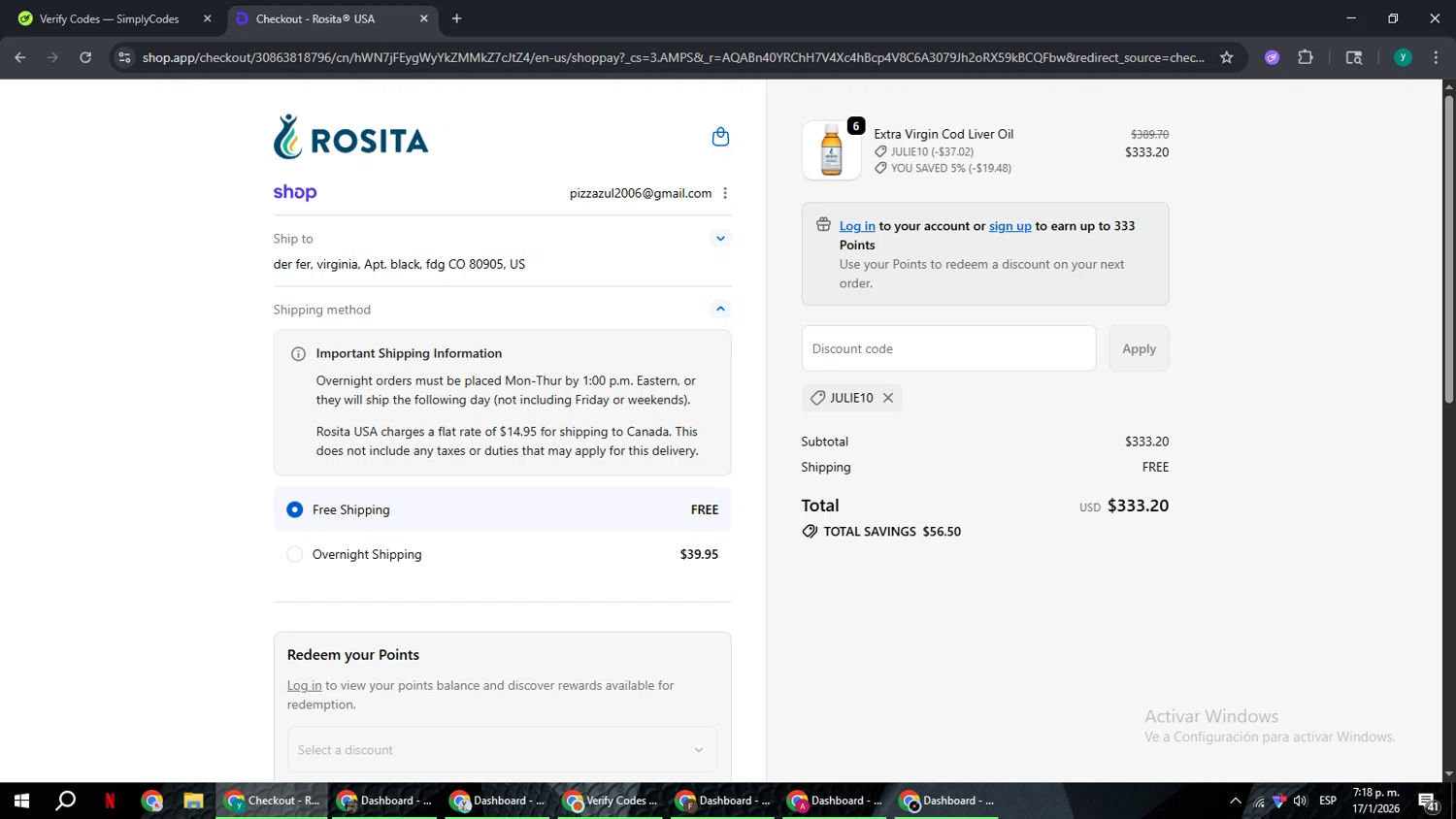View site information icon in address bar

(x=124, y=57)
